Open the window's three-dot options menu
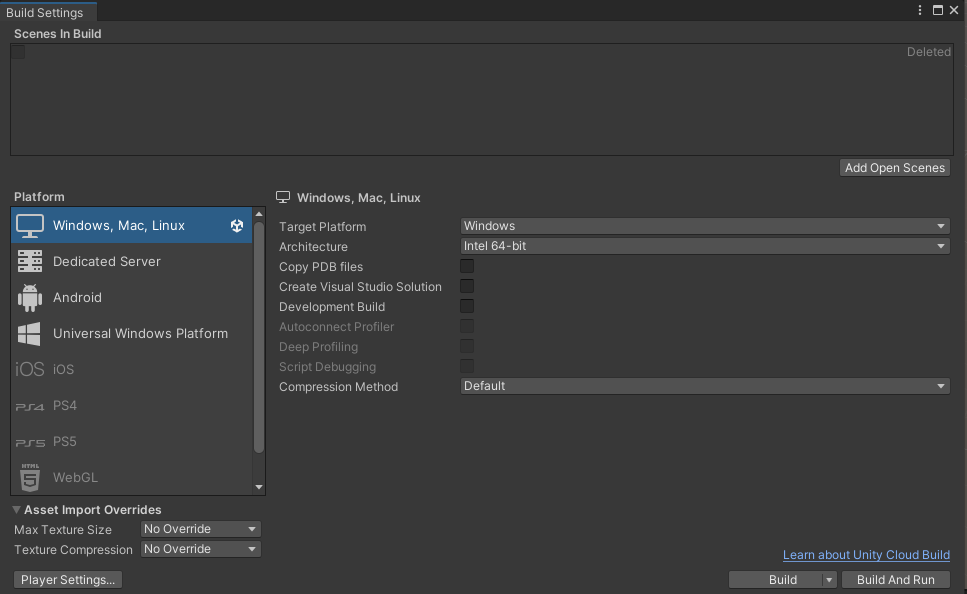Image resolution: width=967 pixels, height=594 pixels. tap(920, 10)
